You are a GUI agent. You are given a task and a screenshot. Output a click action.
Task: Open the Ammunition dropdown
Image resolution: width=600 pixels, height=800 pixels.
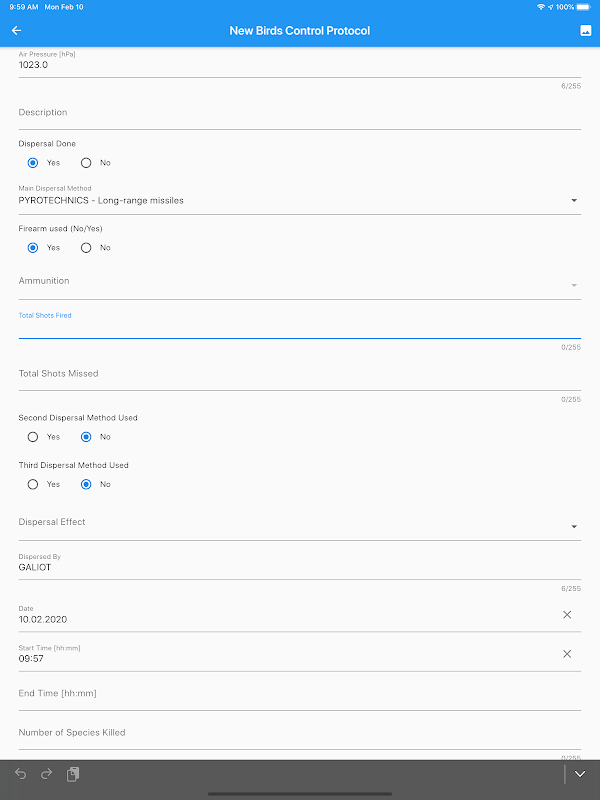pyautogui.click(x=298, y=282)
